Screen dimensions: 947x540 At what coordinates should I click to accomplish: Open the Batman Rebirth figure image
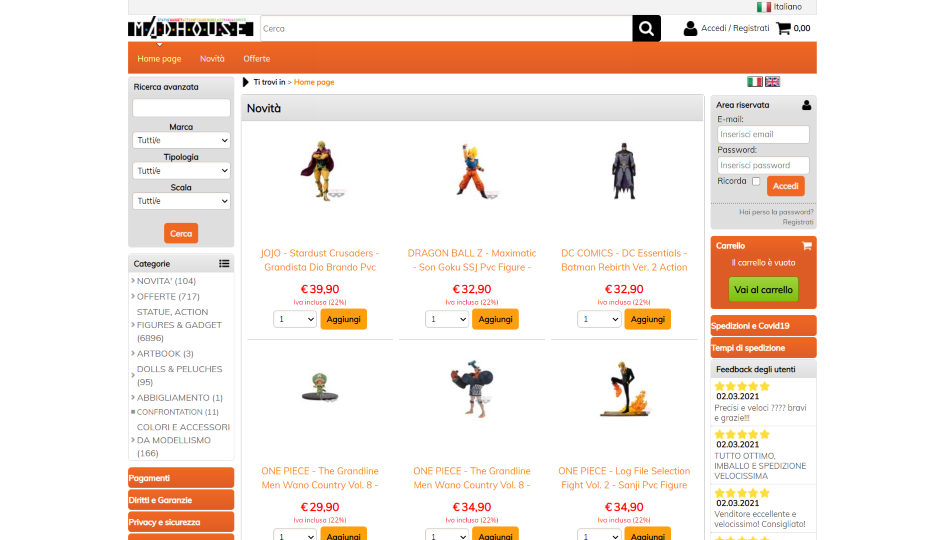point(624,171)
